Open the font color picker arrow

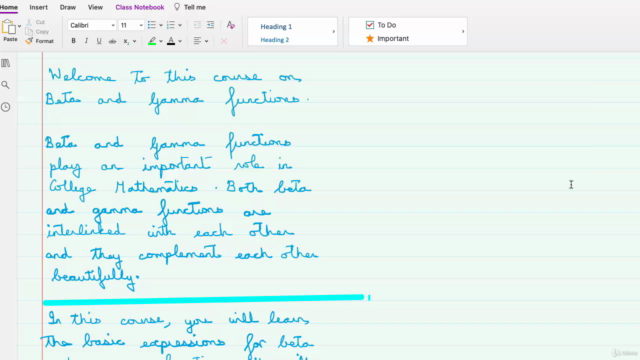(x=180, y=41)
